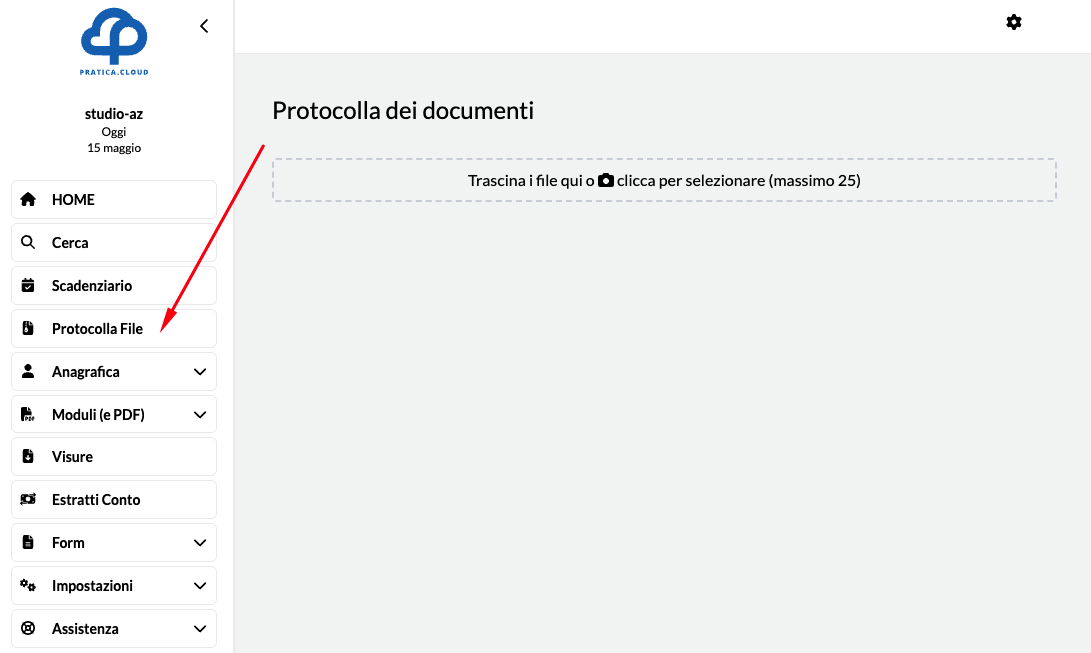Click the magnifying glass icon beside Cerca
The image size is (1091, 653).
tap(28, 242)
